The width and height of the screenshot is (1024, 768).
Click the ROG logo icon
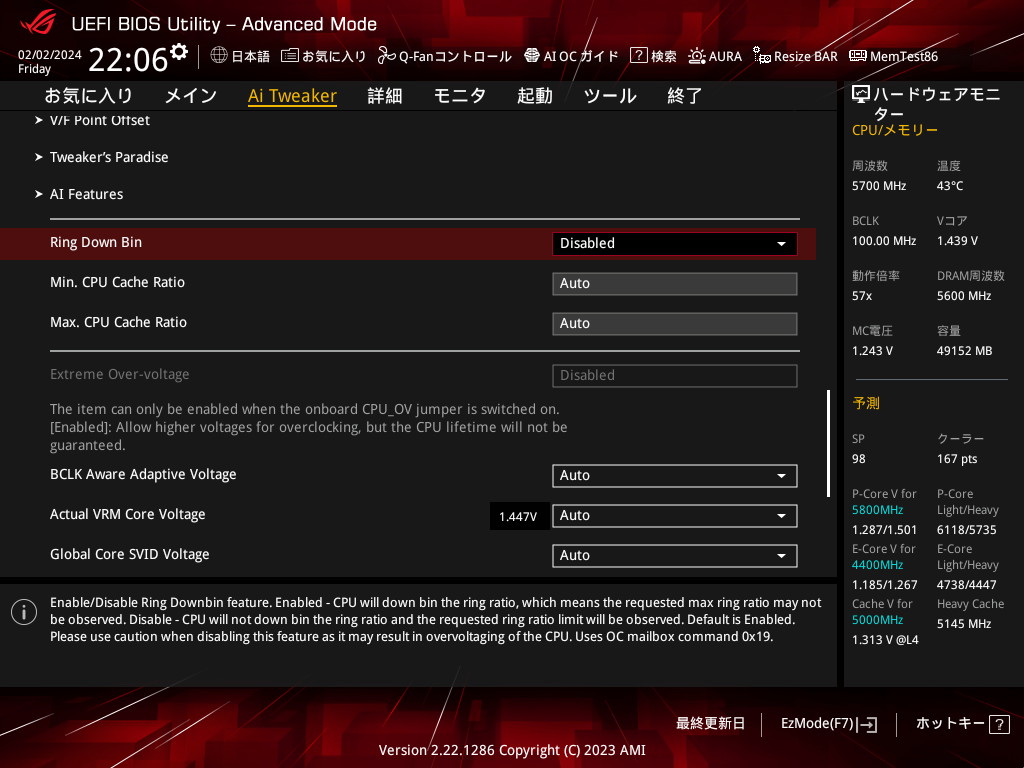(x=38, y=22)
